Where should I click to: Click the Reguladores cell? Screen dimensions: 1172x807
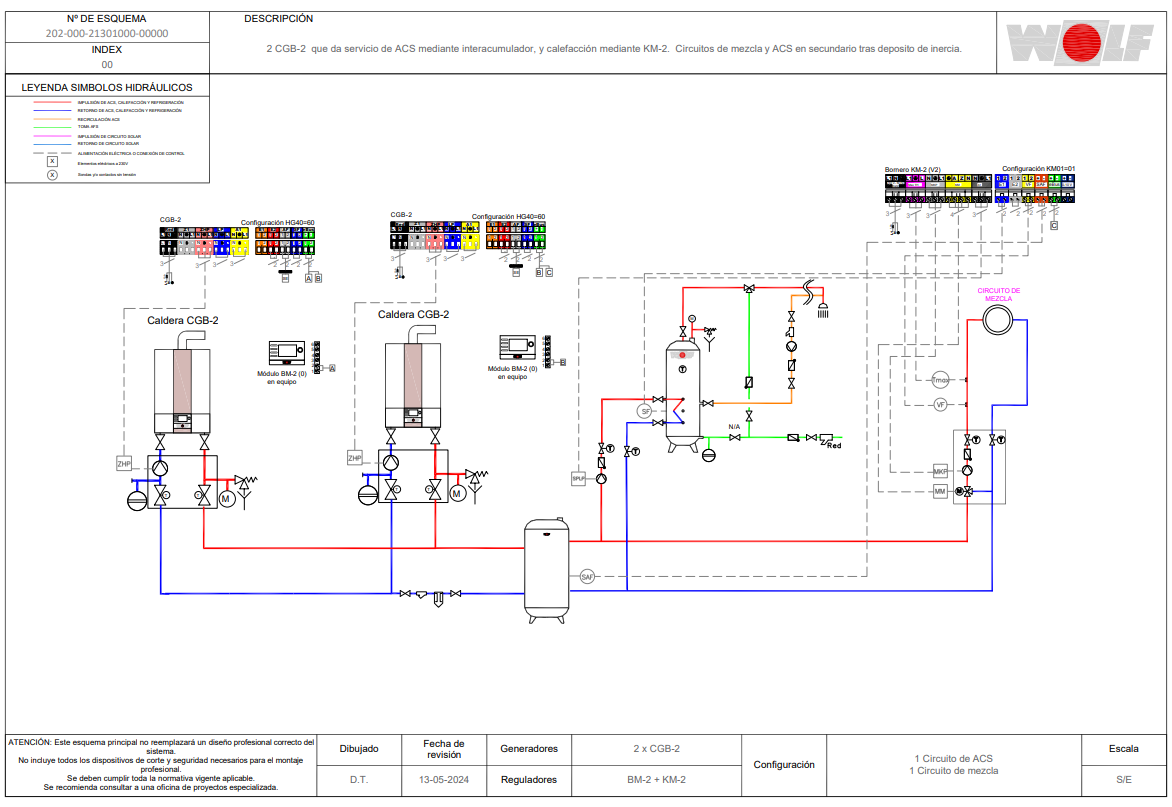(529, 780)
